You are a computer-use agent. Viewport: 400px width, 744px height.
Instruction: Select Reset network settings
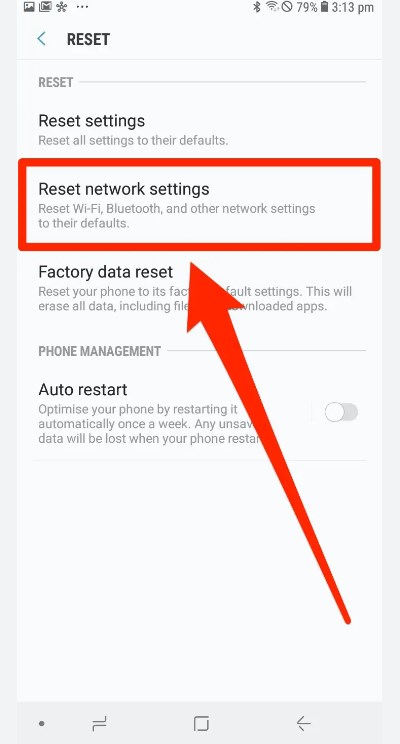pos(199,205)
